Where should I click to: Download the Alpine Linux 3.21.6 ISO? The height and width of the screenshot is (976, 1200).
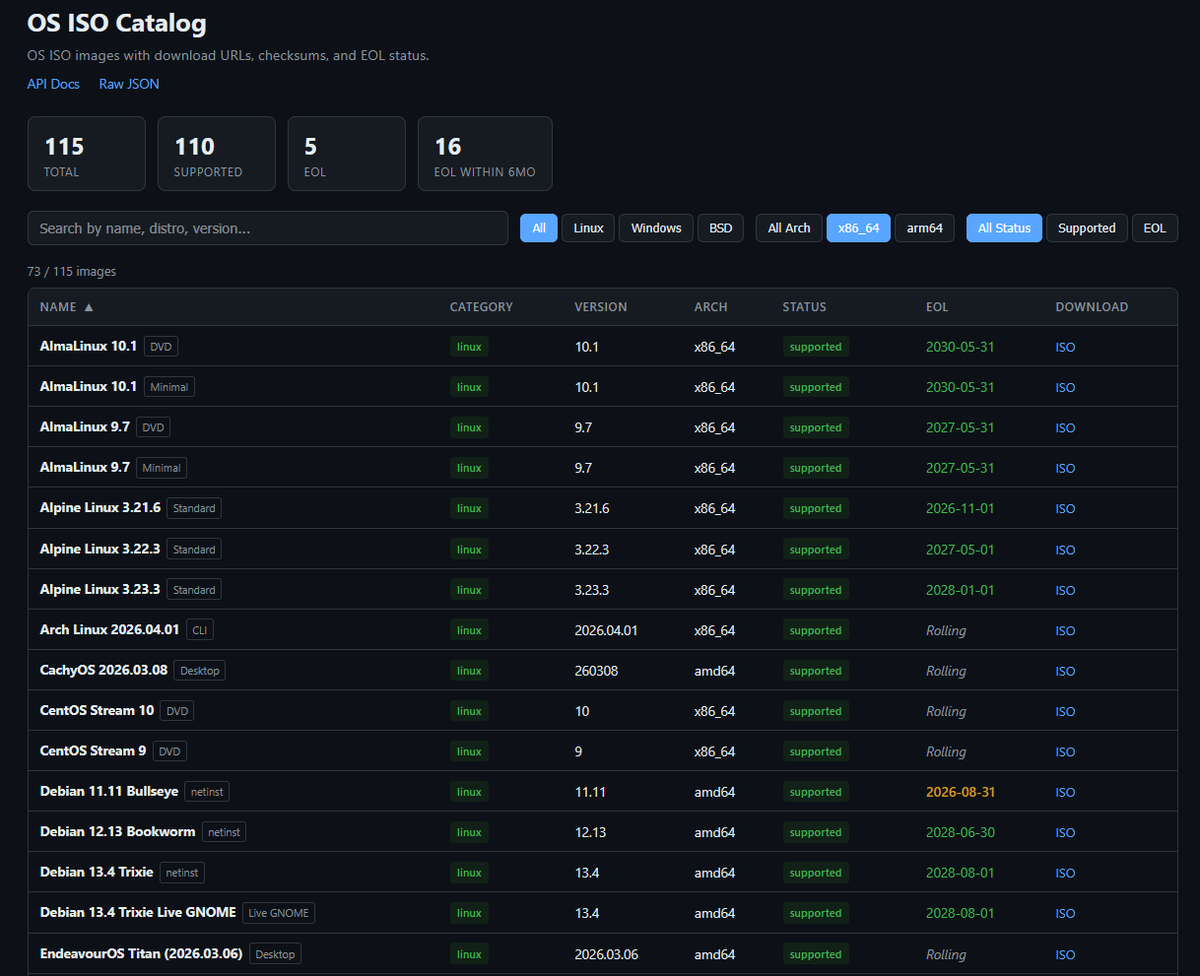click(1066, 509)
